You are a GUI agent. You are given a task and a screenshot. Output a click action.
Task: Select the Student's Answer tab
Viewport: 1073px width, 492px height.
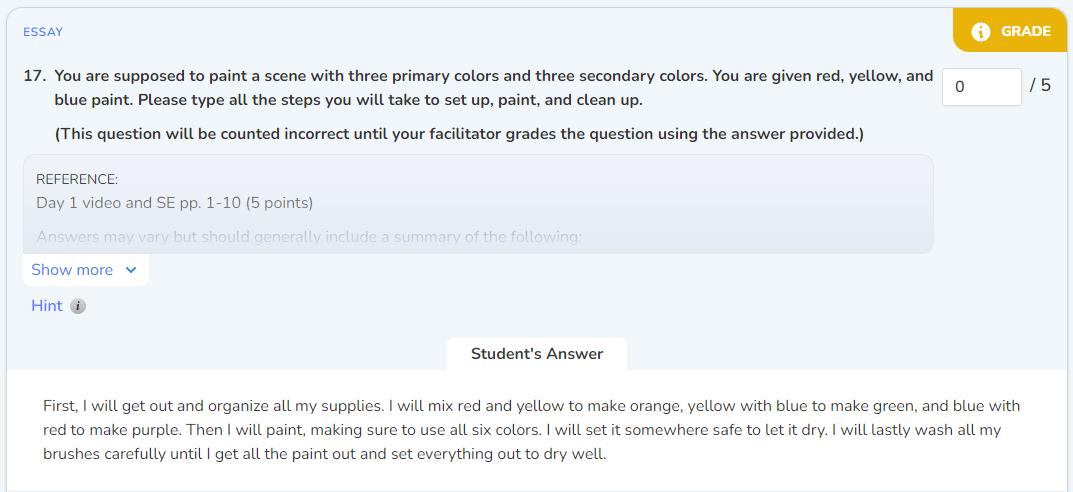pos(536,354)
